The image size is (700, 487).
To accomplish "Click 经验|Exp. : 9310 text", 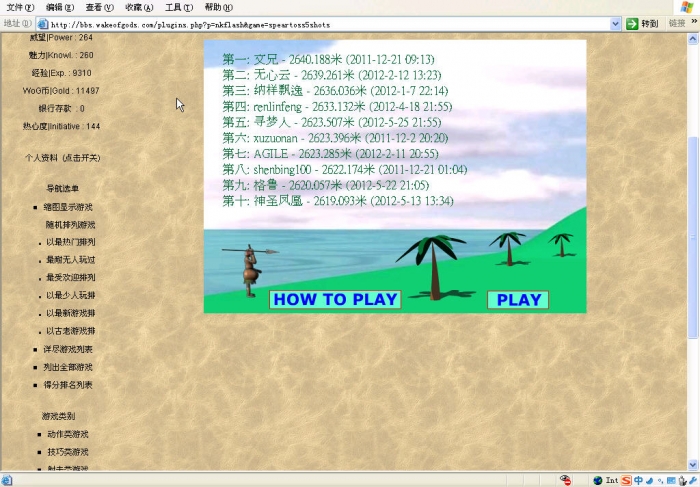I will 62,73.
